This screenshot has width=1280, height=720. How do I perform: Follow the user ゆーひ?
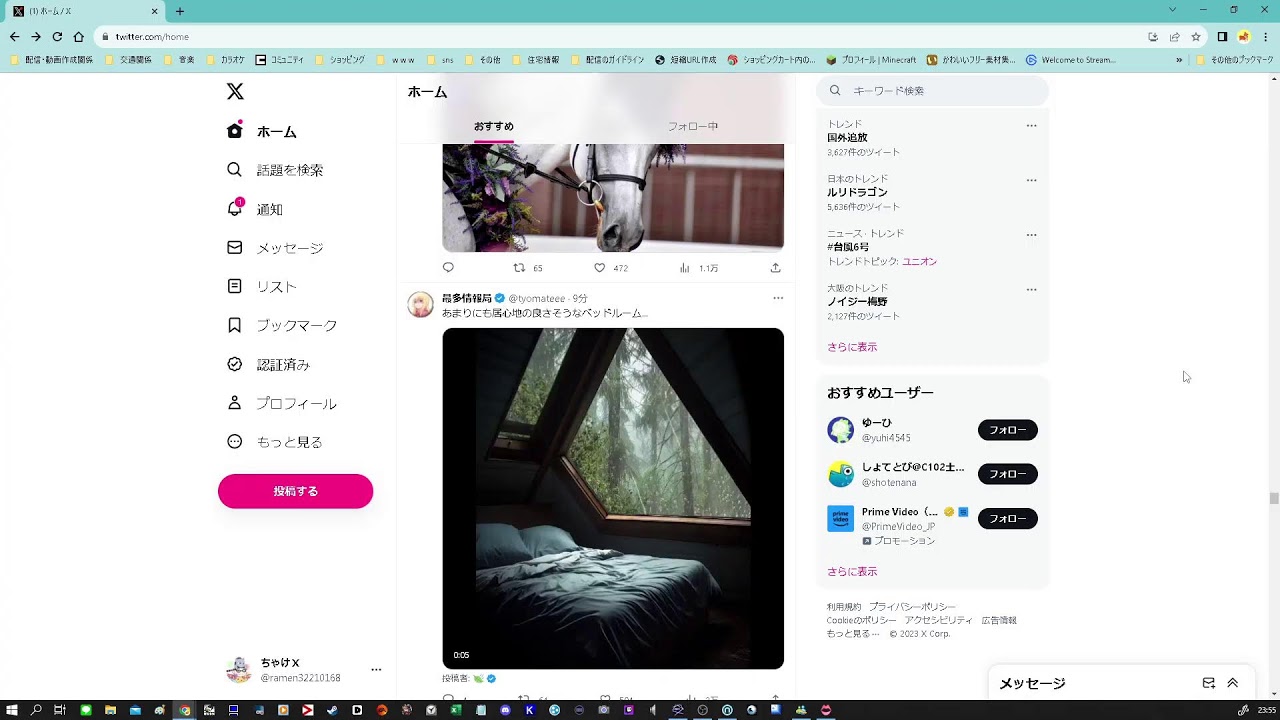pos(1007,430)
